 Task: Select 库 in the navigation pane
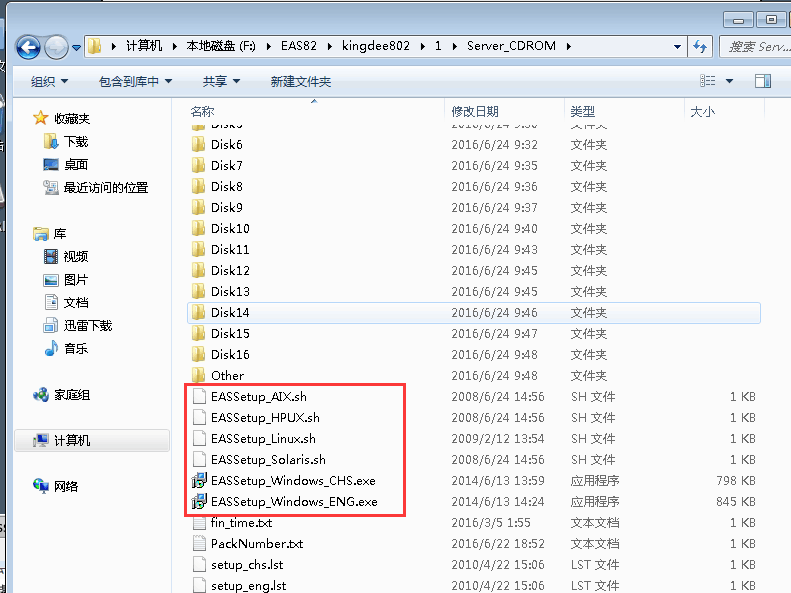pos(60,233)
